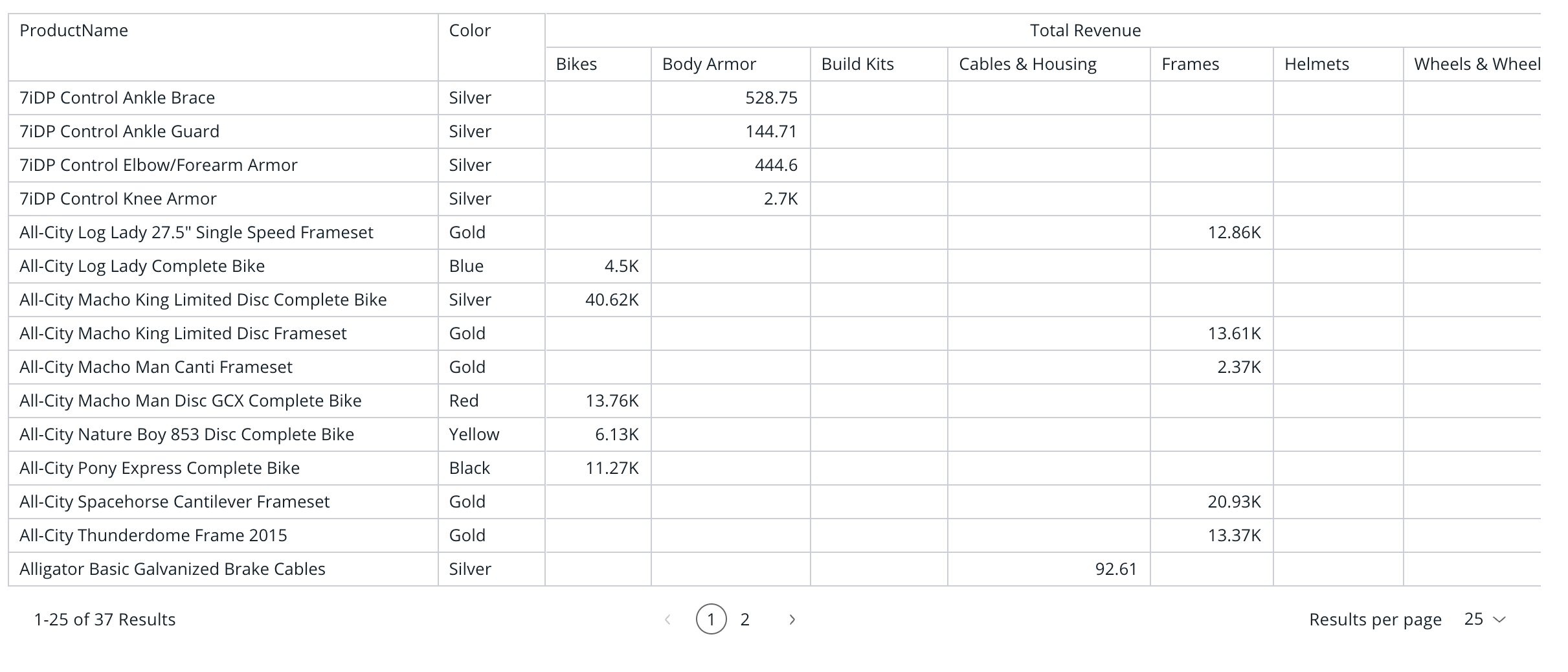
Task: Click Alligator Basic Galvanized Brake Cables
Action: 172,569
